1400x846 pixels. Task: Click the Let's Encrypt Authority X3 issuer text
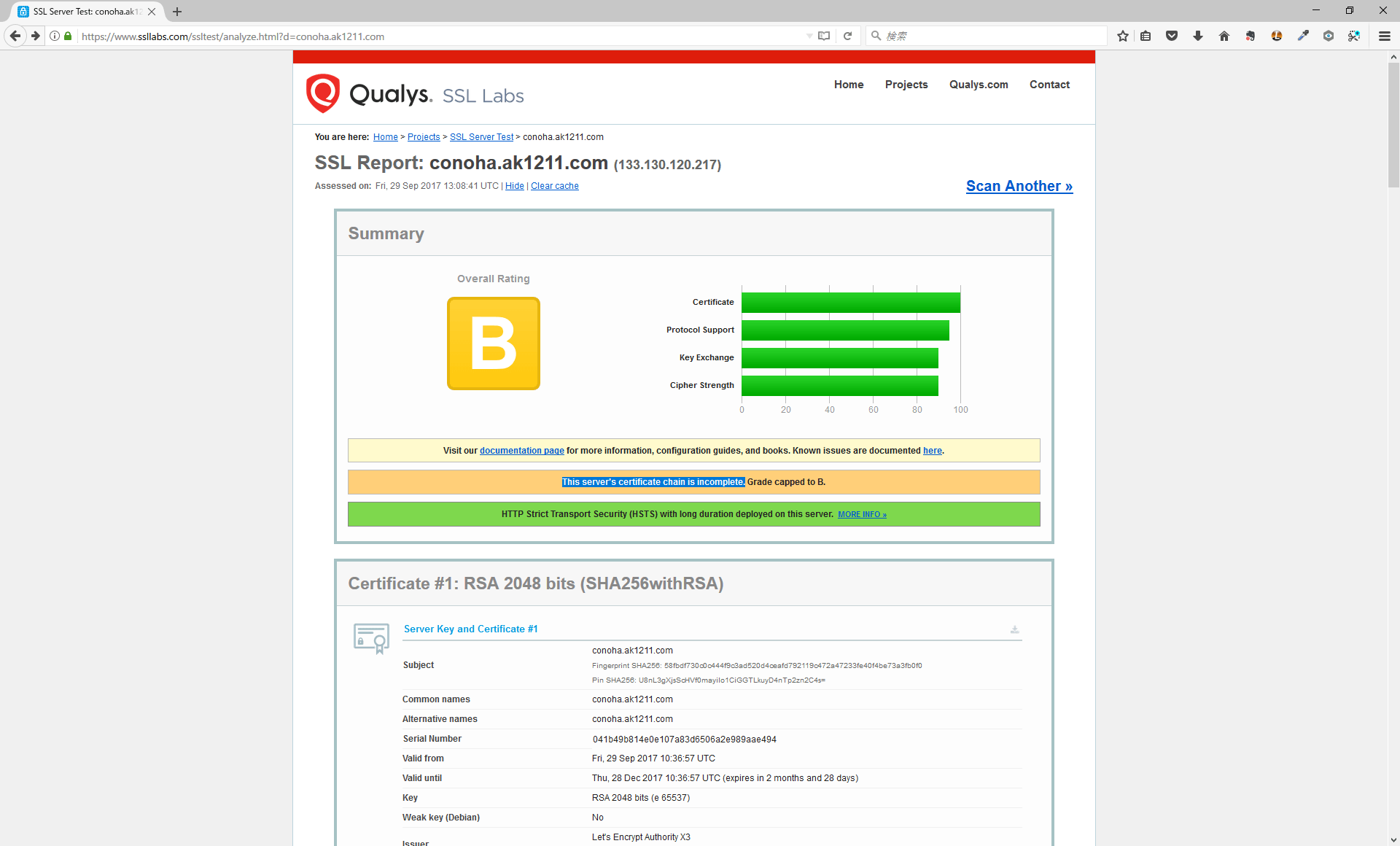pyautogui.click(x=641, y=837)
